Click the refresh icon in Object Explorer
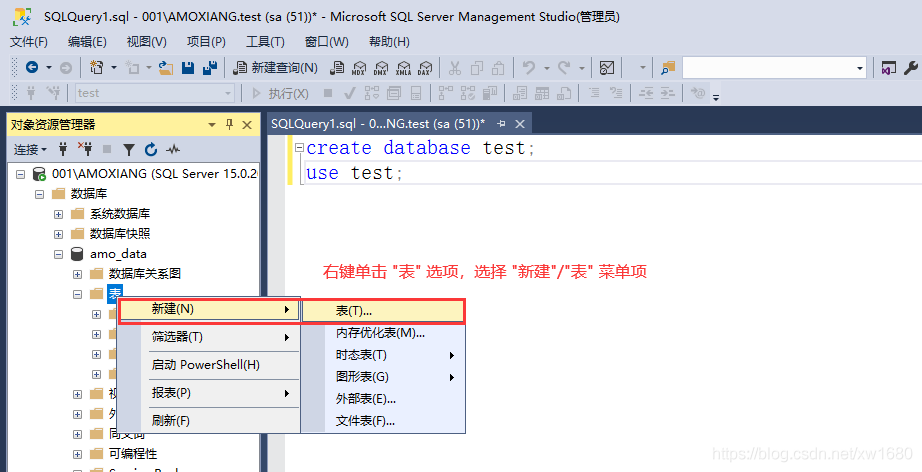Viewport: 922px width, 472px height. click(x=150, y=150)
